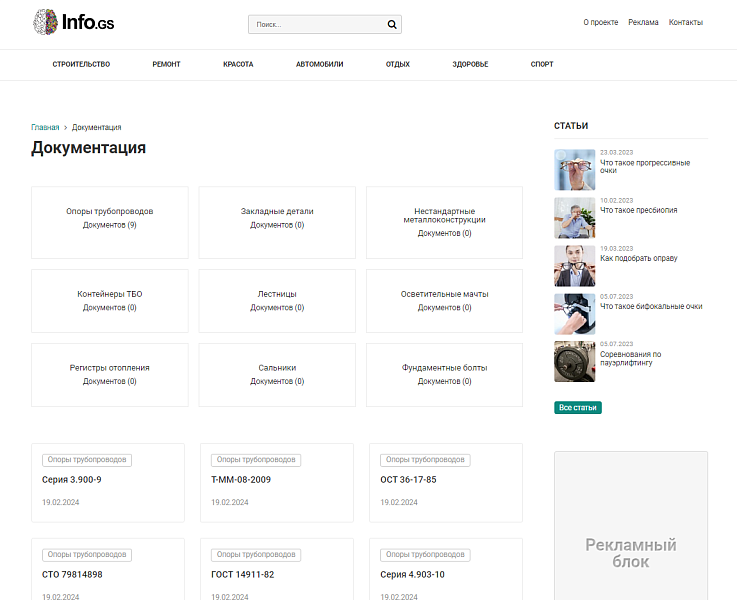Open the powerlifting competition article thumbnail
Viewport: 737px width, 600px height.
tap(574, 361)
